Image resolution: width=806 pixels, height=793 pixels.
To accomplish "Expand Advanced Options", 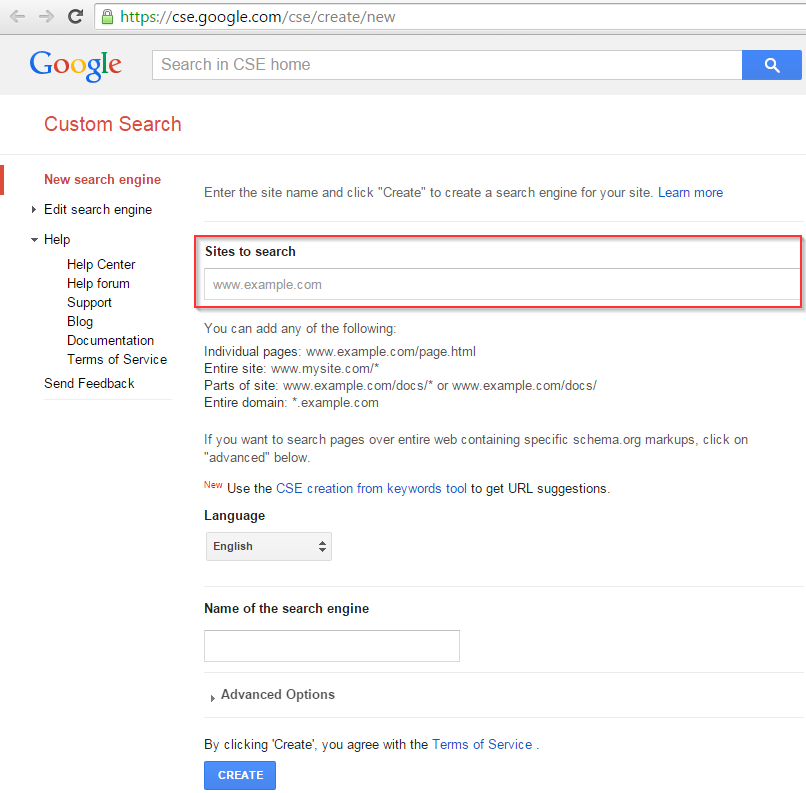I will [x=272, y=695].
